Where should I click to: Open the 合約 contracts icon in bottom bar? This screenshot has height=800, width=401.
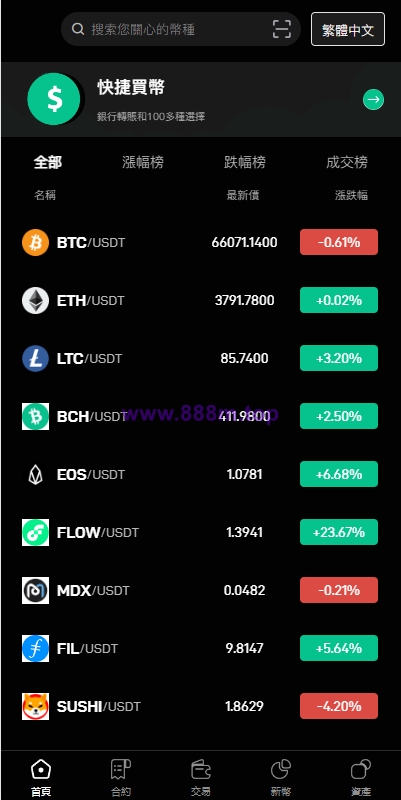[121, 769]
